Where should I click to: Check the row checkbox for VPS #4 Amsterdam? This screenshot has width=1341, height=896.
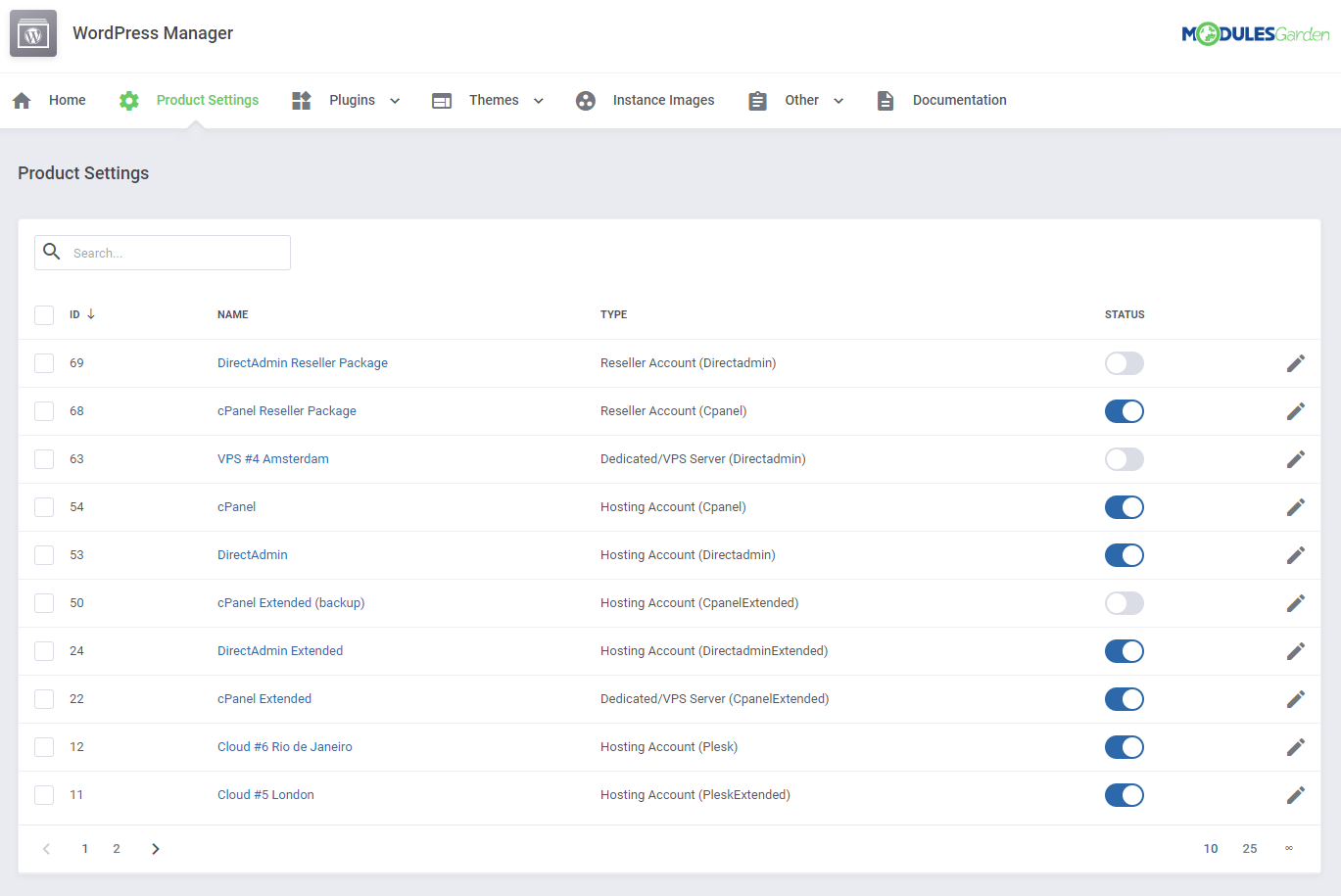[x=43, y=458]
